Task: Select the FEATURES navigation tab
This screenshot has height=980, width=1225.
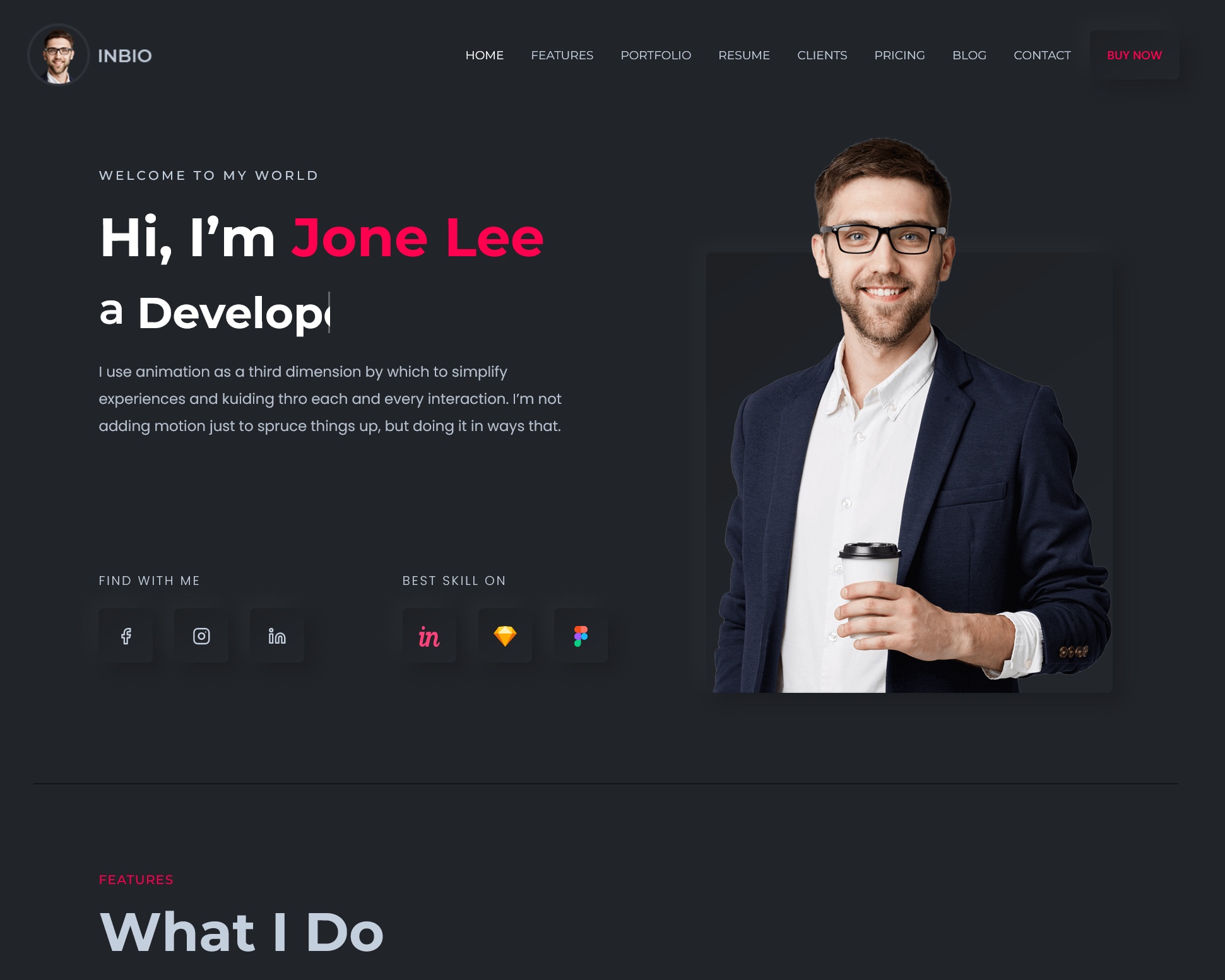Action: [x=561, y=55]
